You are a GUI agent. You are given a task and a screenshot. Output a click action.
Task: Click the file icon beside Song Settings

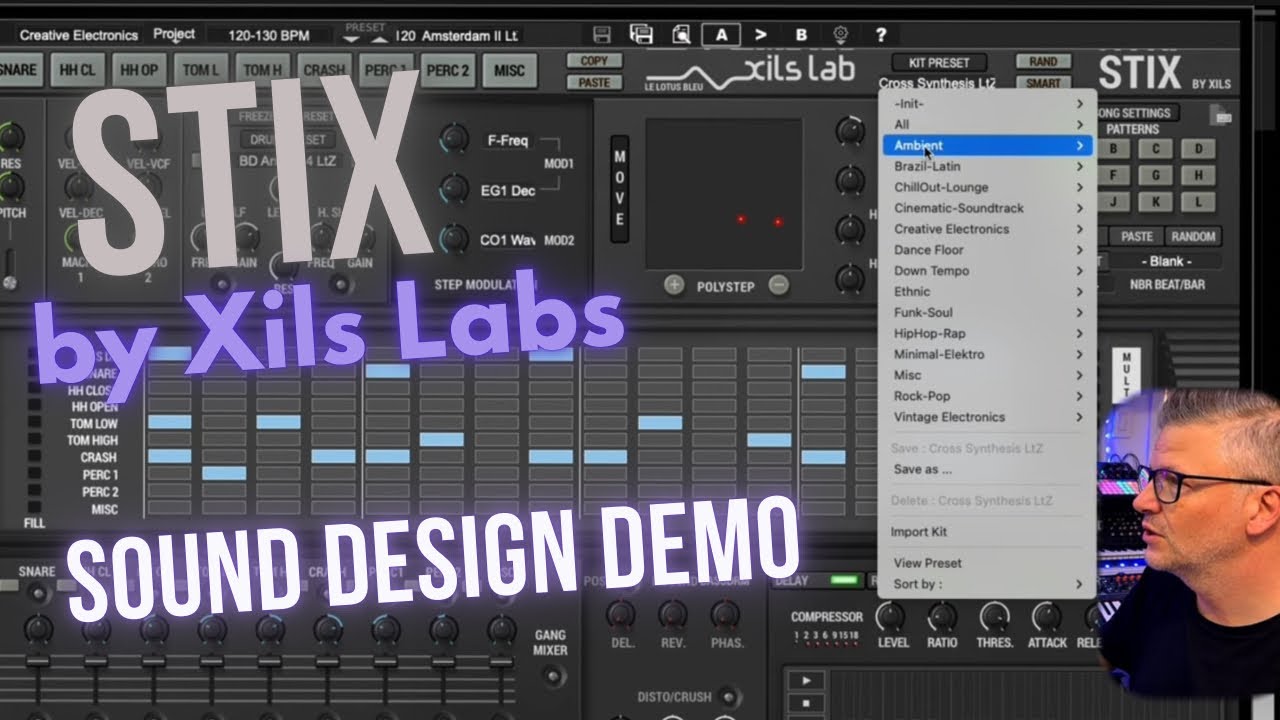[x=1220, y=116]
